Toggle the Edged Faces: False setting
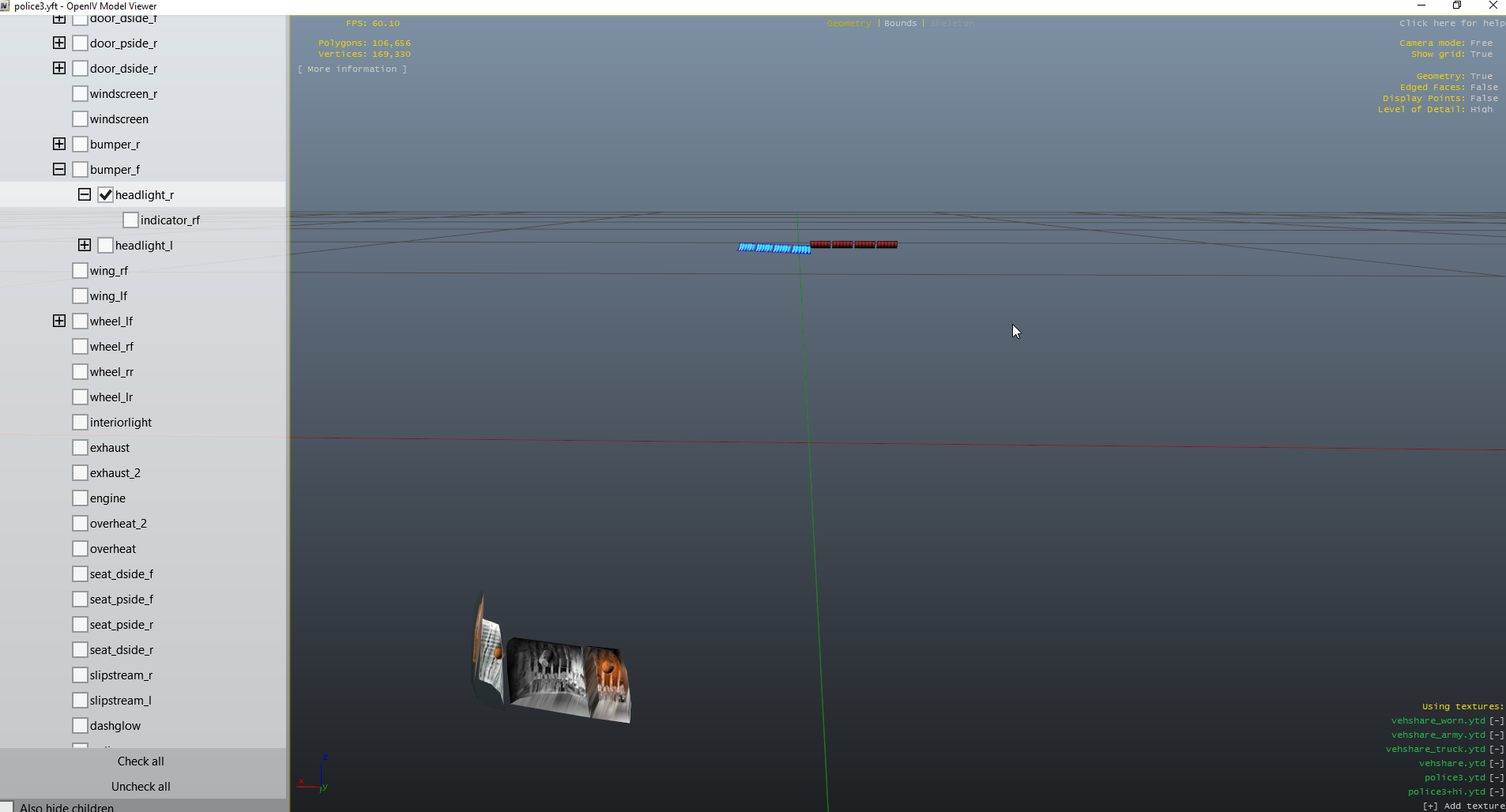The height and width of the screenshot is (812, 1506). (1449, 88)
